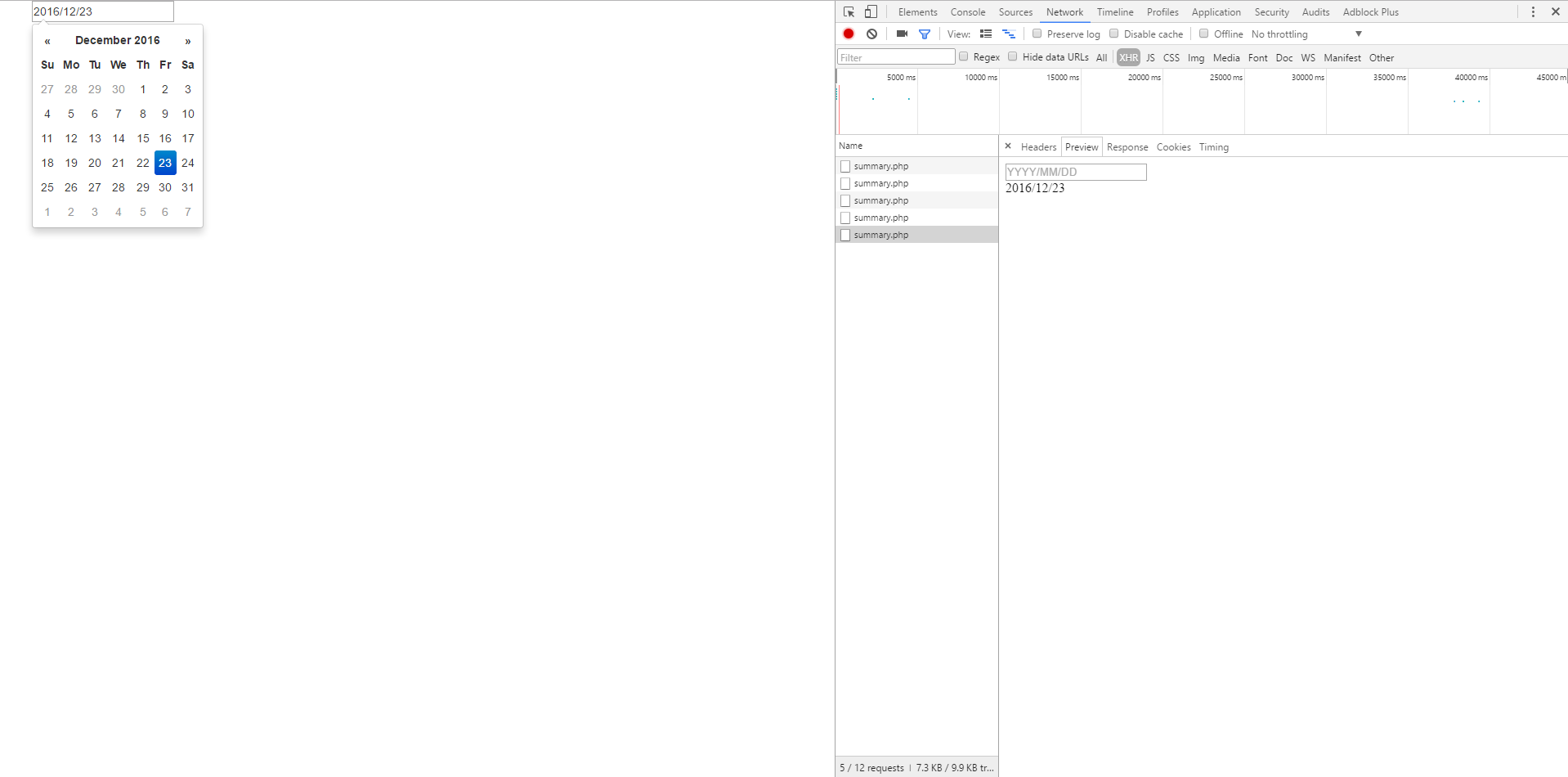Image resolution: width=1568 pixels, height=777 pixels.
Task: Click the capture screenshots camera icon
Action: 902,34
